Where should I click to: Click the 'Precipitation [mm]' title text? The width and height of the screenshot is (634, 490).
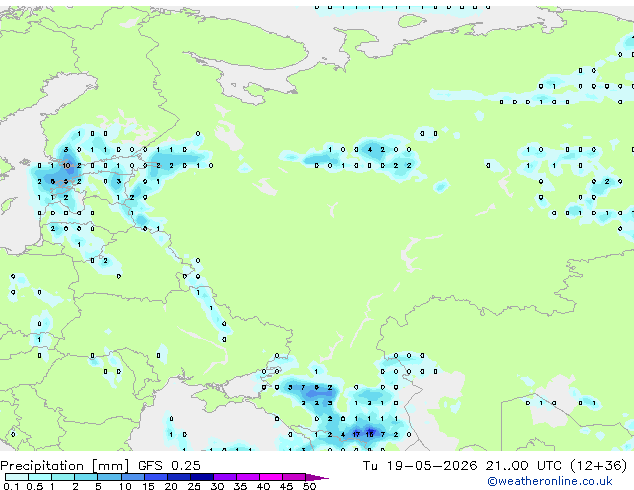click(65, 466)
